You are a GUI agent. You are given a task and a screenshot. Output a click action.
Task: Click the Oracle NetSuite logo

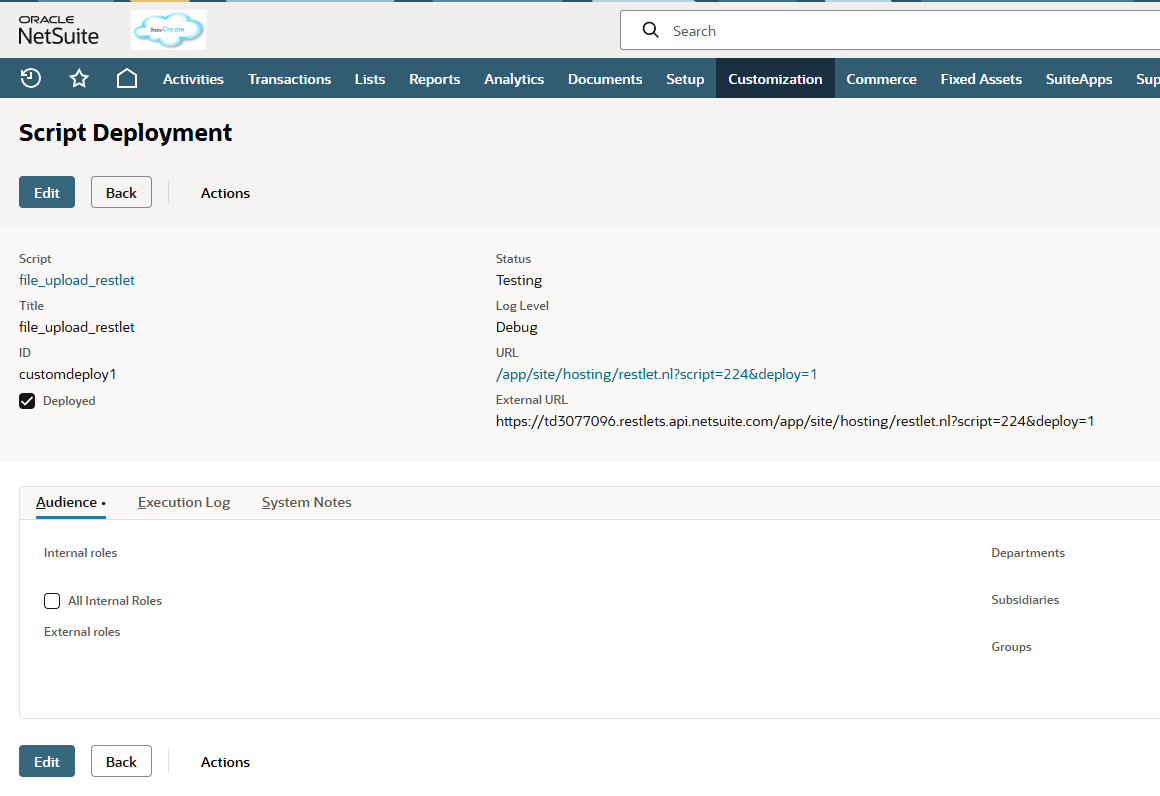(59, 31)
